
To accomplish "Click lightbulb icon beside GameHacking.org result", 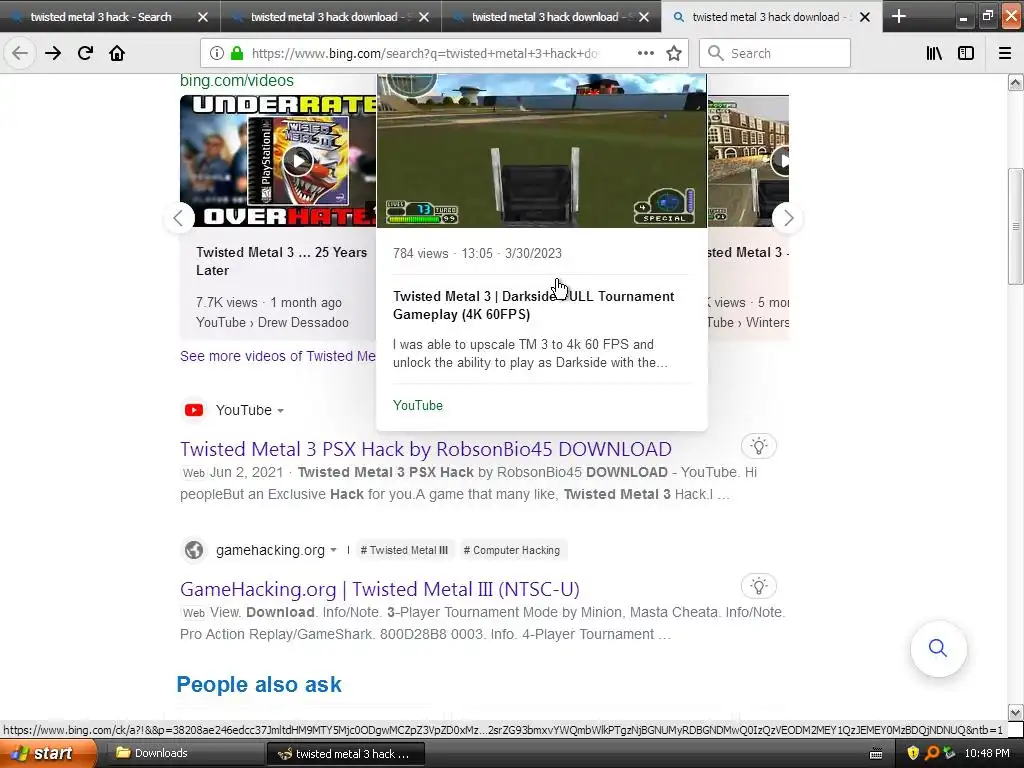I will pos(759,586).
